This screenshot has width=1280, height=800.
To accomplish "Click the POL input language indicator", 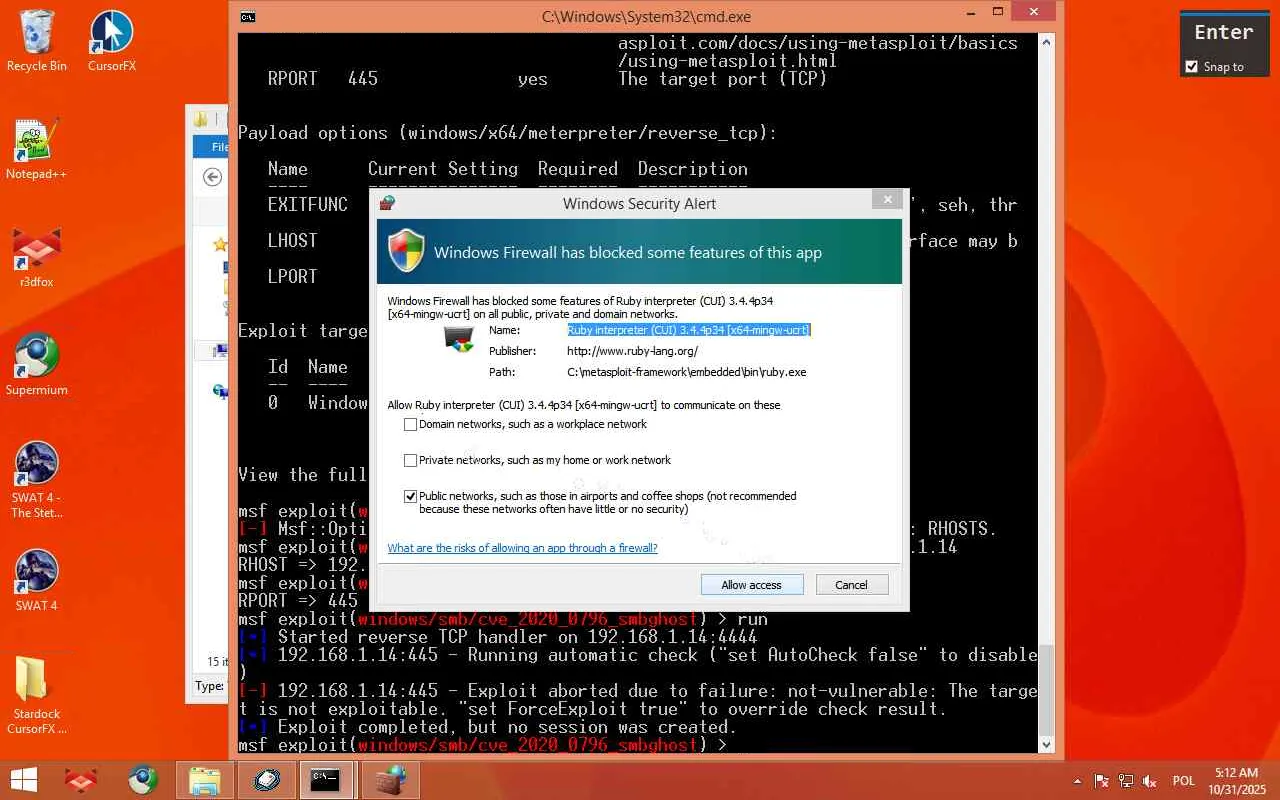I will [1184, 781].
